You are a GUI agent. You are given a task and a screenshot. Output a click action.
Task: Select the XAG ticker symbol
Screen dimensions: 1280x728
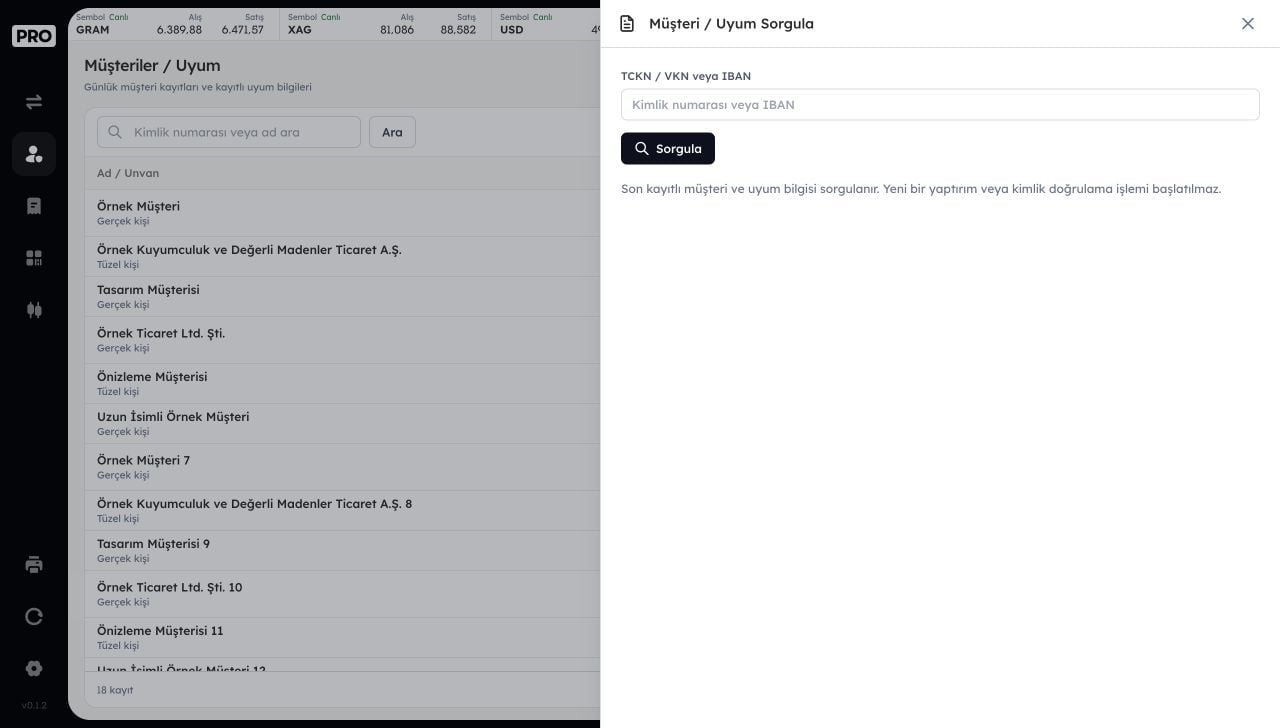coord(299,30)
